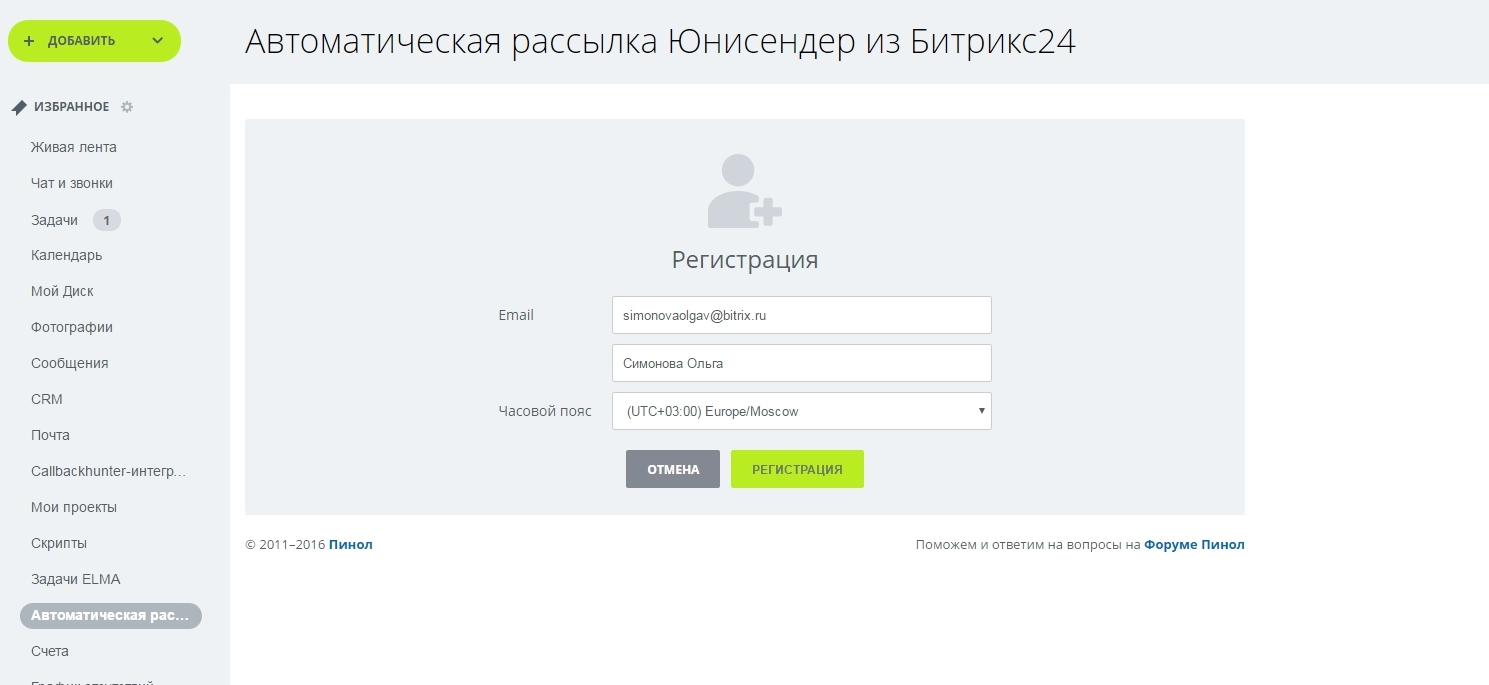Follow the Форуме Пинол link

point(1194,545)
